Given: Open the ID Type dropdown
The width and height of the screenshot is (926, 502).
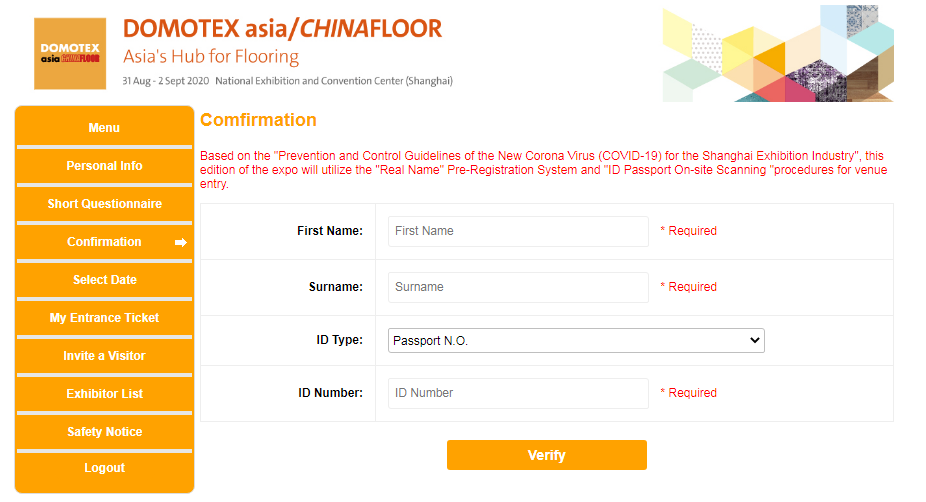Looking at the screenshot, I should pyautogui.click(x=576, y=341).
